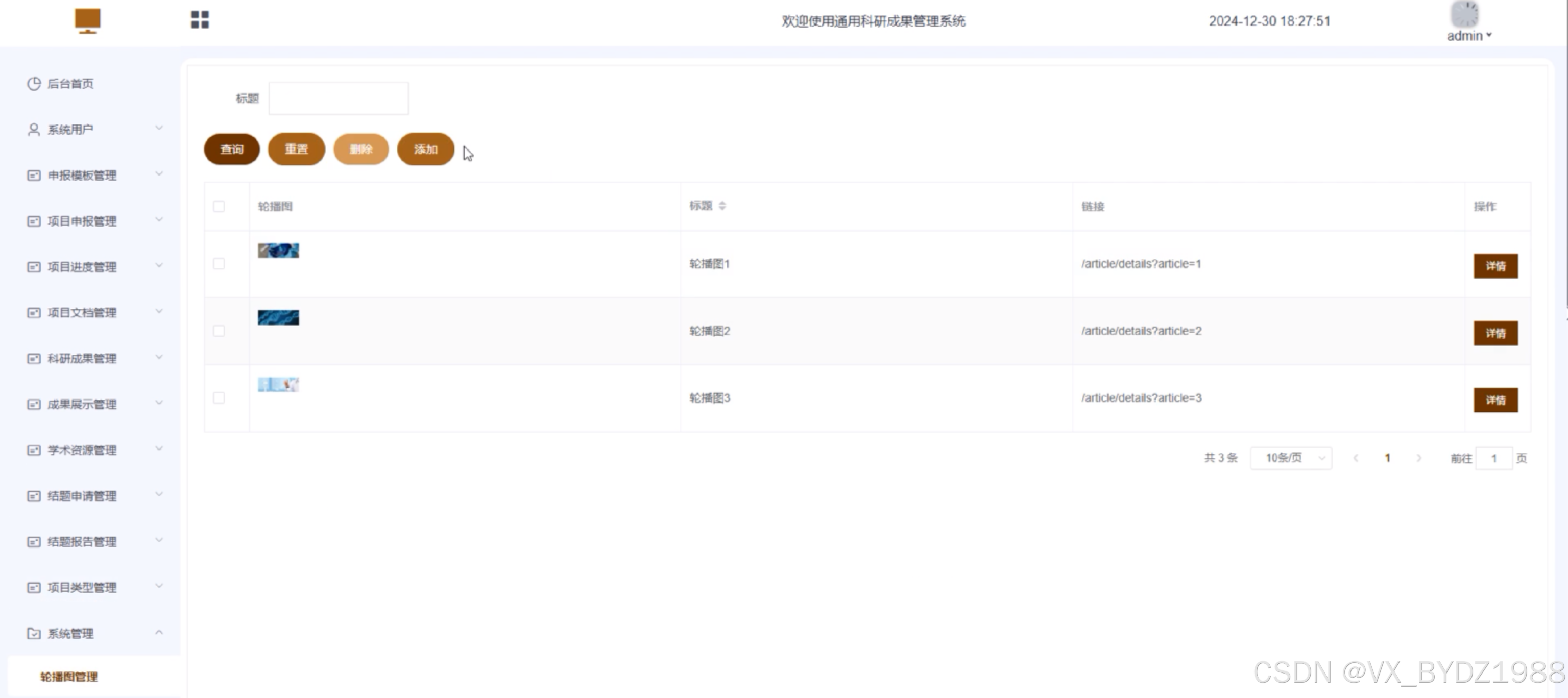Viewport: 1568px width, 698px height.
Task: Click 详情 button for 轮播图3
Action: [1495, 400]
